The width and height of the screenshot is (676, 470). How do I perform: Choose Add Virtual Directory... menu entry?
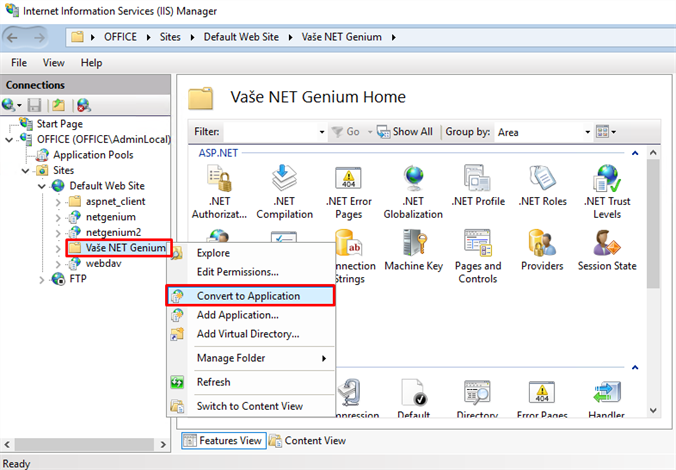250,334
